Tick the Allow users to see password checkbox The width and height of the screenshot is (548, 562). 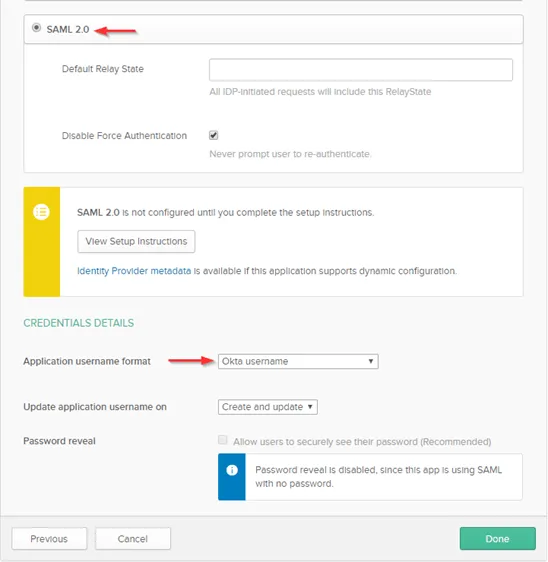pyautogui.click(x=223, y=440)
